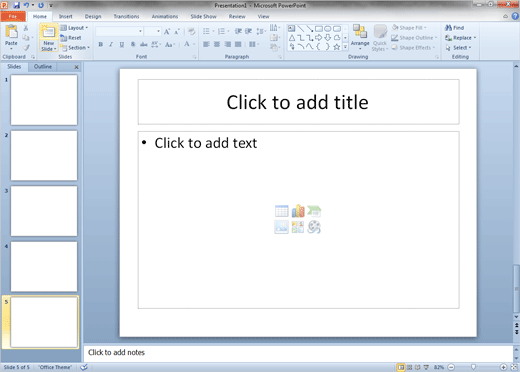Open the Change Case dropdown
Viewport: 520px width, 372px height.
tap(170, 44)
